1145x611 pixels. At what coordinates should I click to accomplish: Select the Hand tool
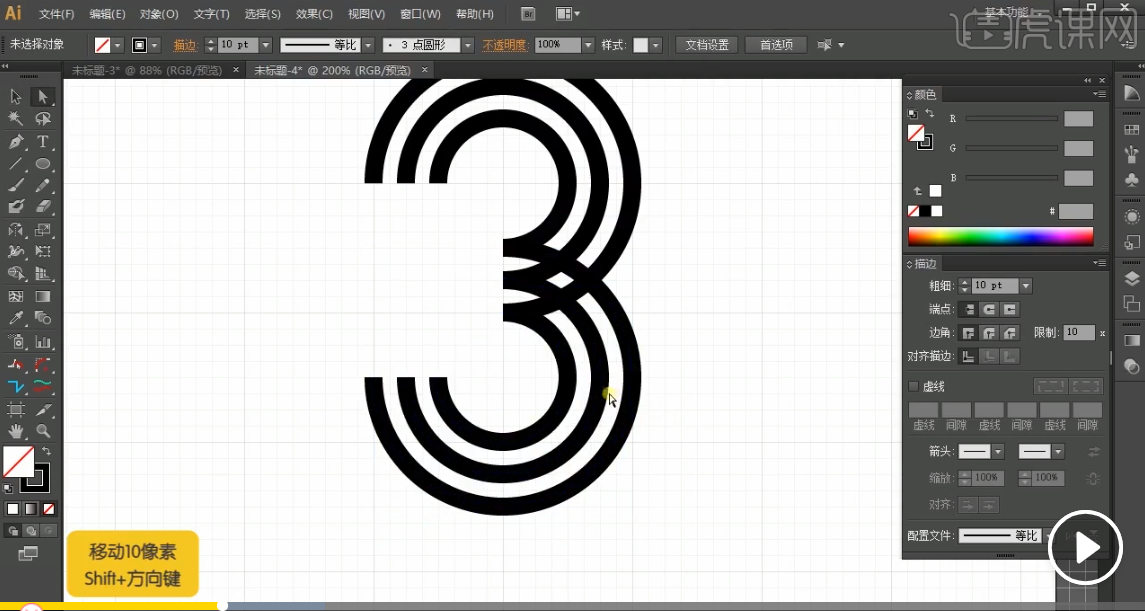[16, 431]
